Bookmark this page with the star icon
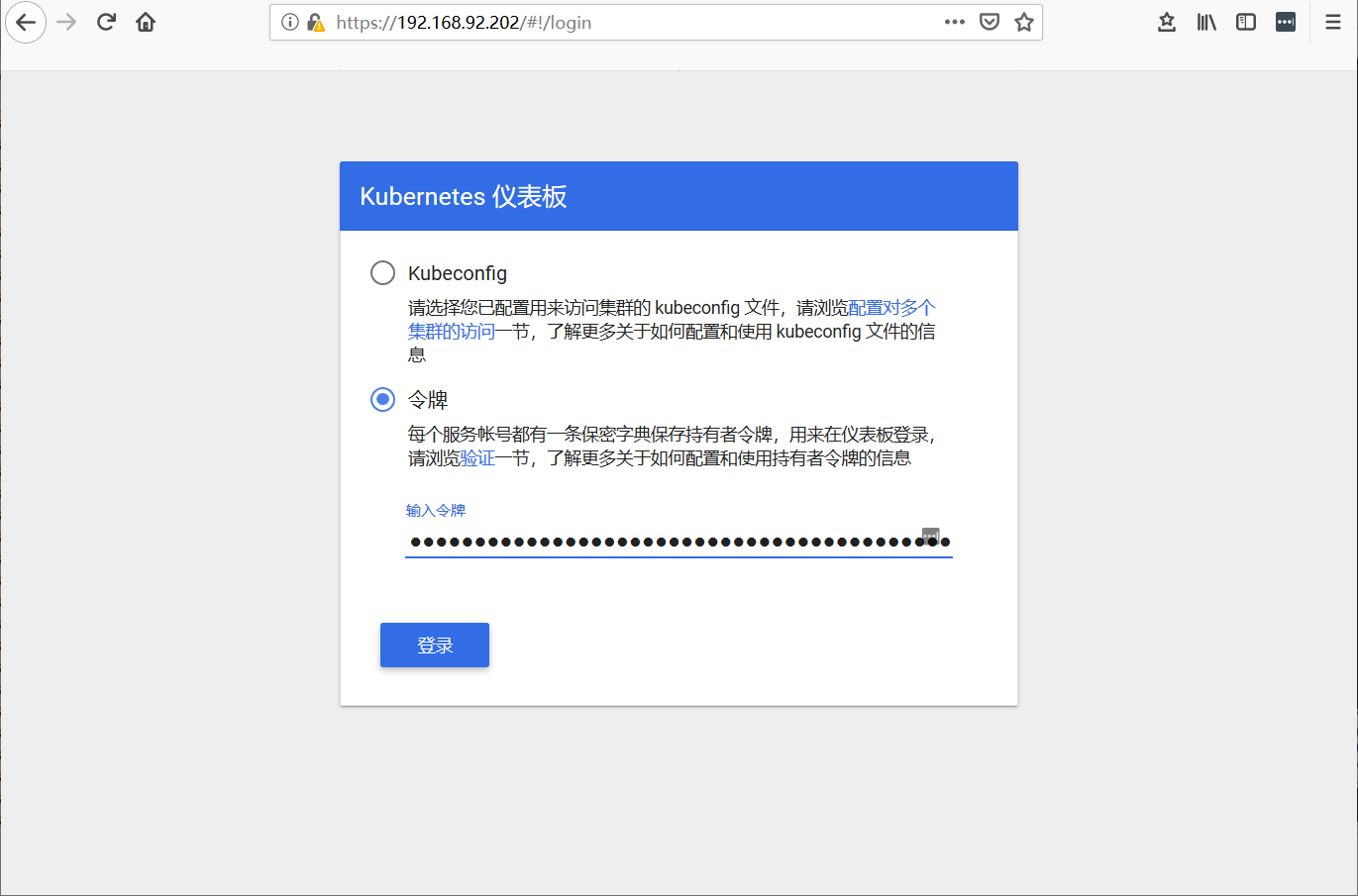This screenshot has height=896, width=1358. click(1023, 21)
